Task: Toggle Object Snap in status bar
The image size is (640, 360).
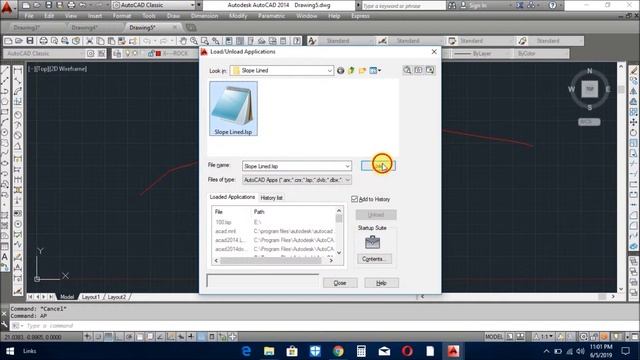Action: click(140, 337)
